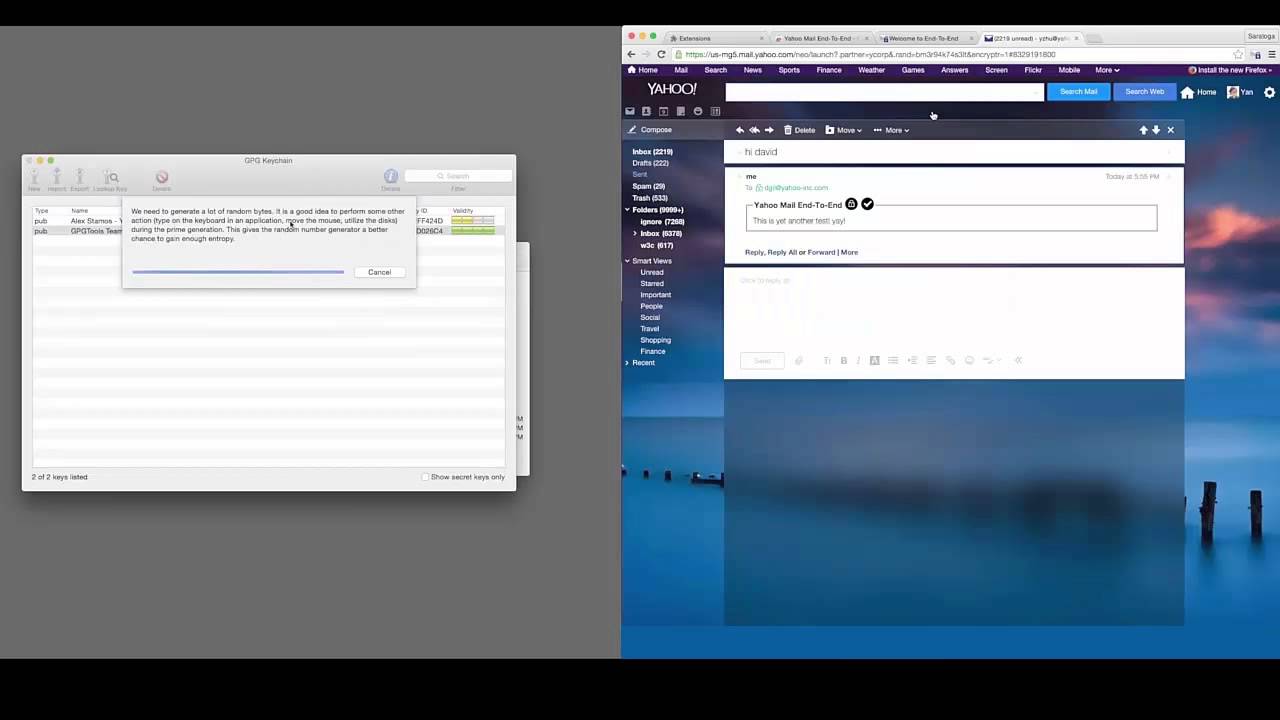Click the Search Web button

[1144, 92]
